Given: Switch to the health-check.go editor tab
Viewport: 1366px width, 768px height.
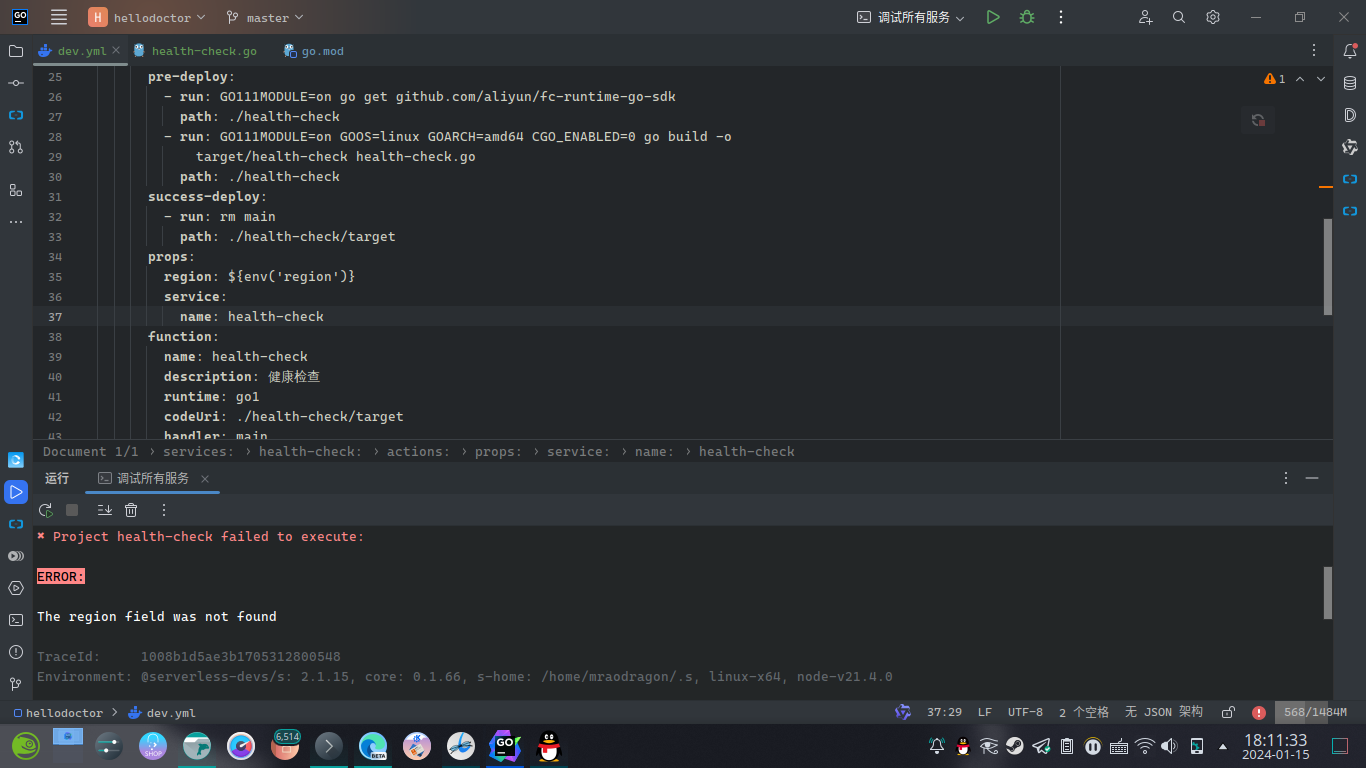Looking at the screenshot, I should click(196, 51).
